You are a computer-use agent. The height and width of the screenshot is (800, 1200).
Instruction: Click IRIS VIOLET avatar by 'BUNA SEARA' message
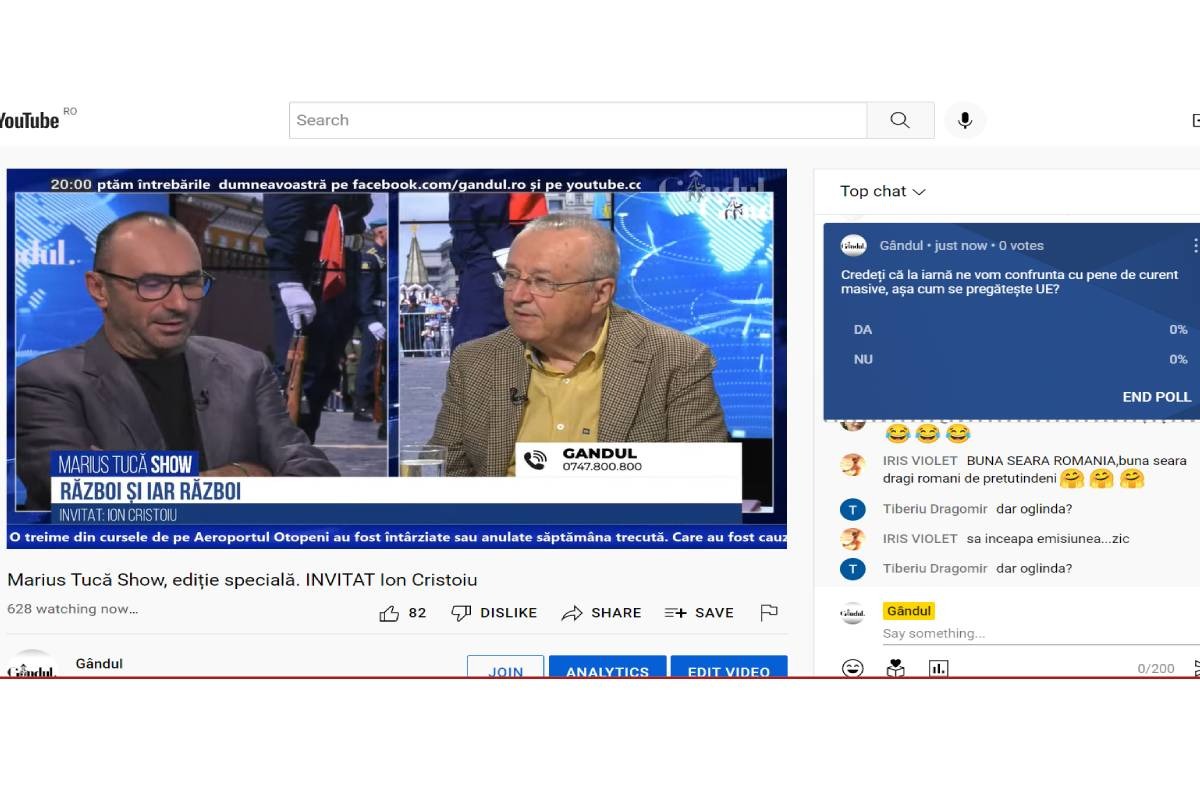852,464
